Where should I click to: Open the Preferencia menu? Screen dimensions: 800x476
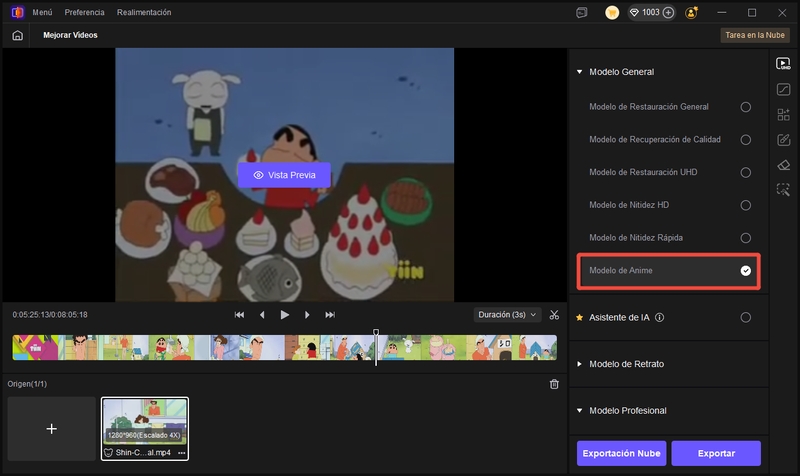(x=84, y=12)
